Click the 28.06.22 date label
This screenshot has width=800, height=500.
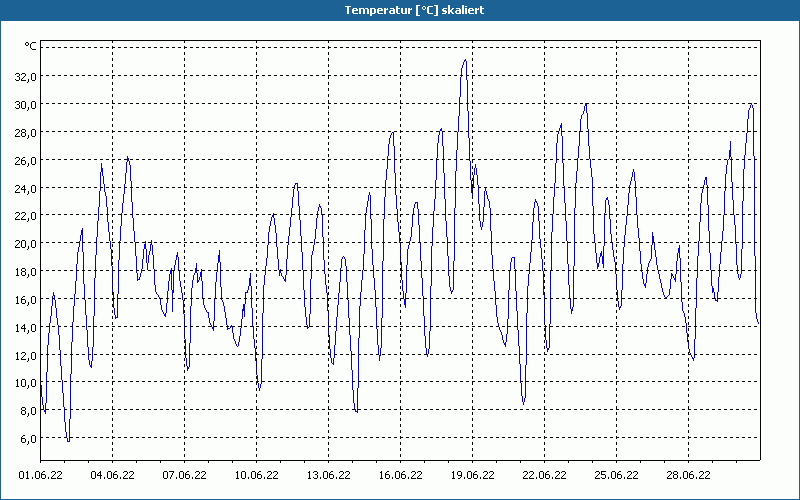click(688, 475)
